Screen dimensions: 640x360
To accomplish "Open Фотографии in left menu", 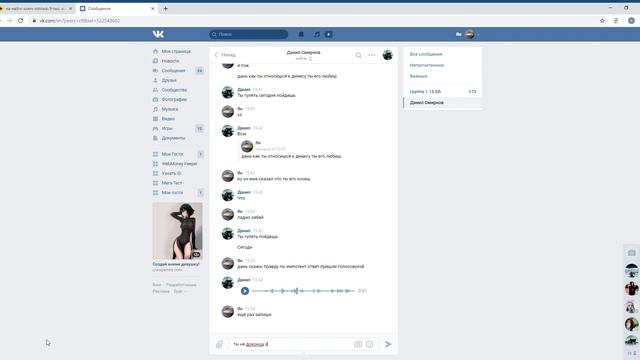I will coord(174,100).
